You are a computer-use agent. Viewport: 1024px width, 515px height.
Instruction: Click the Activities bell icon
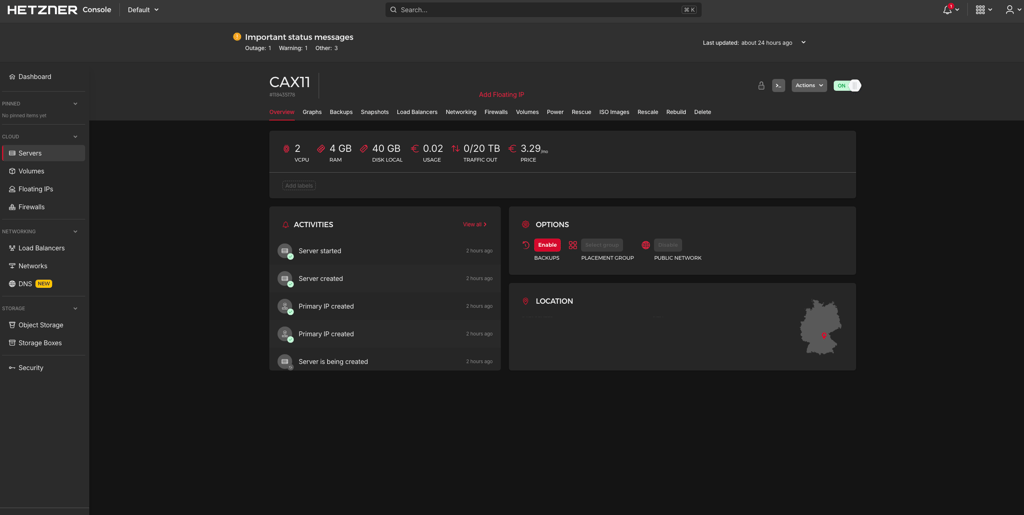click(x=285, y=225)
